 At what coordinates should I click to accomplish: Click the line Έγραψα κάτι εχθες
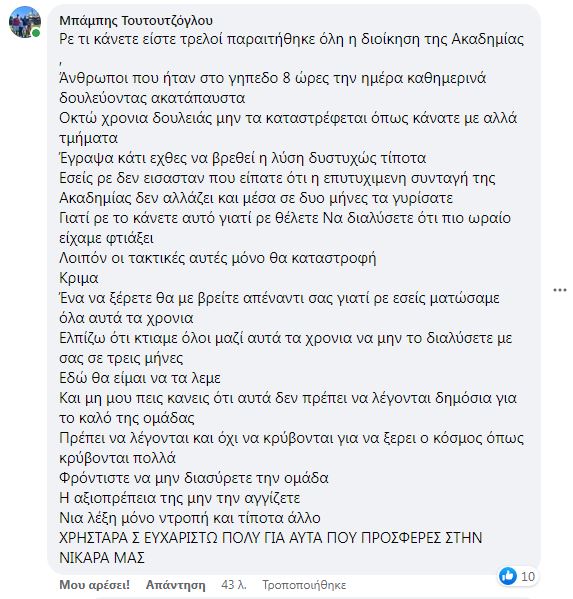[x=243, y=158]
